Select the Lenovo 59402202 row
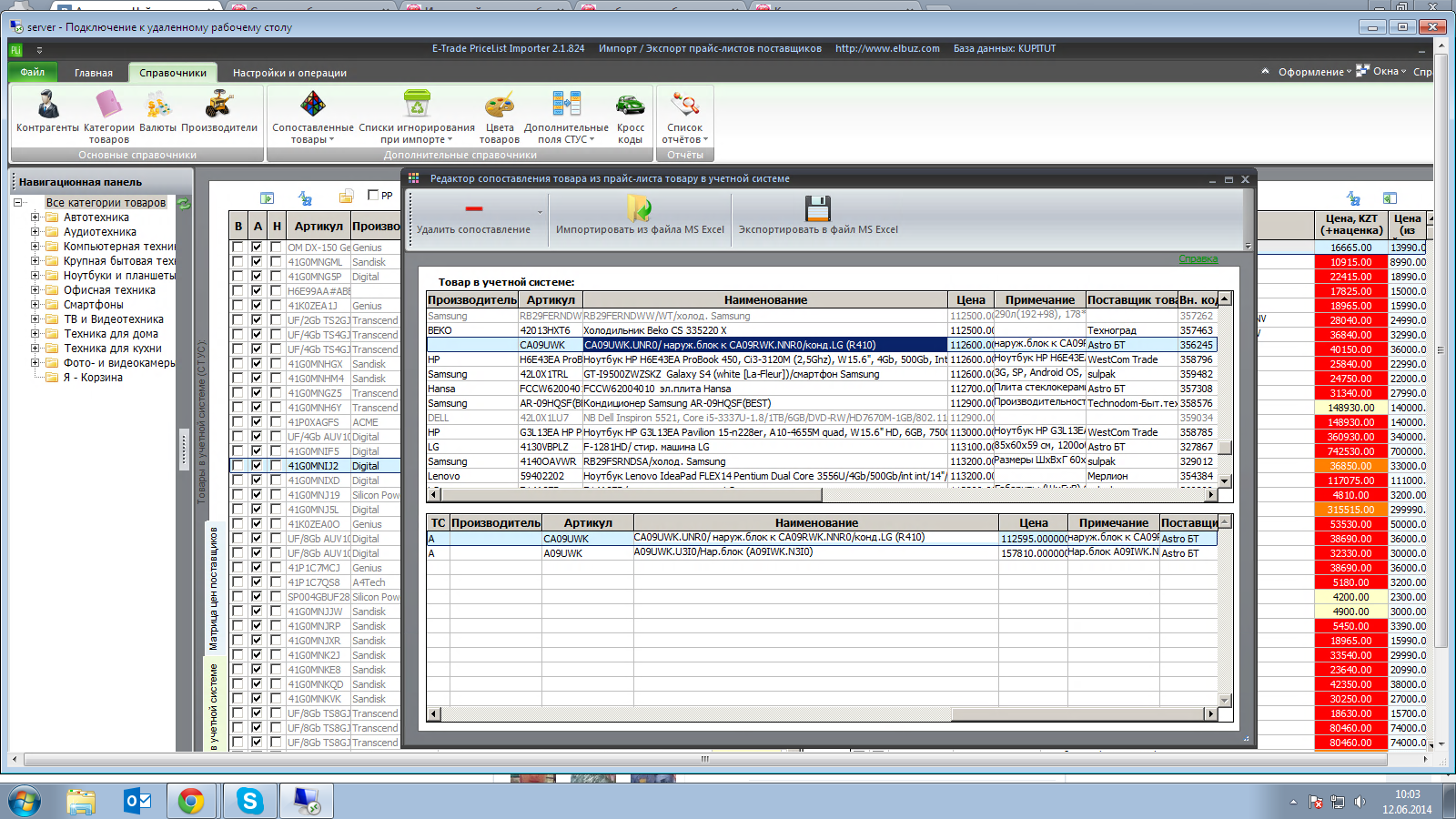This screenshot has height=819, width=1456. pos(822,476)
